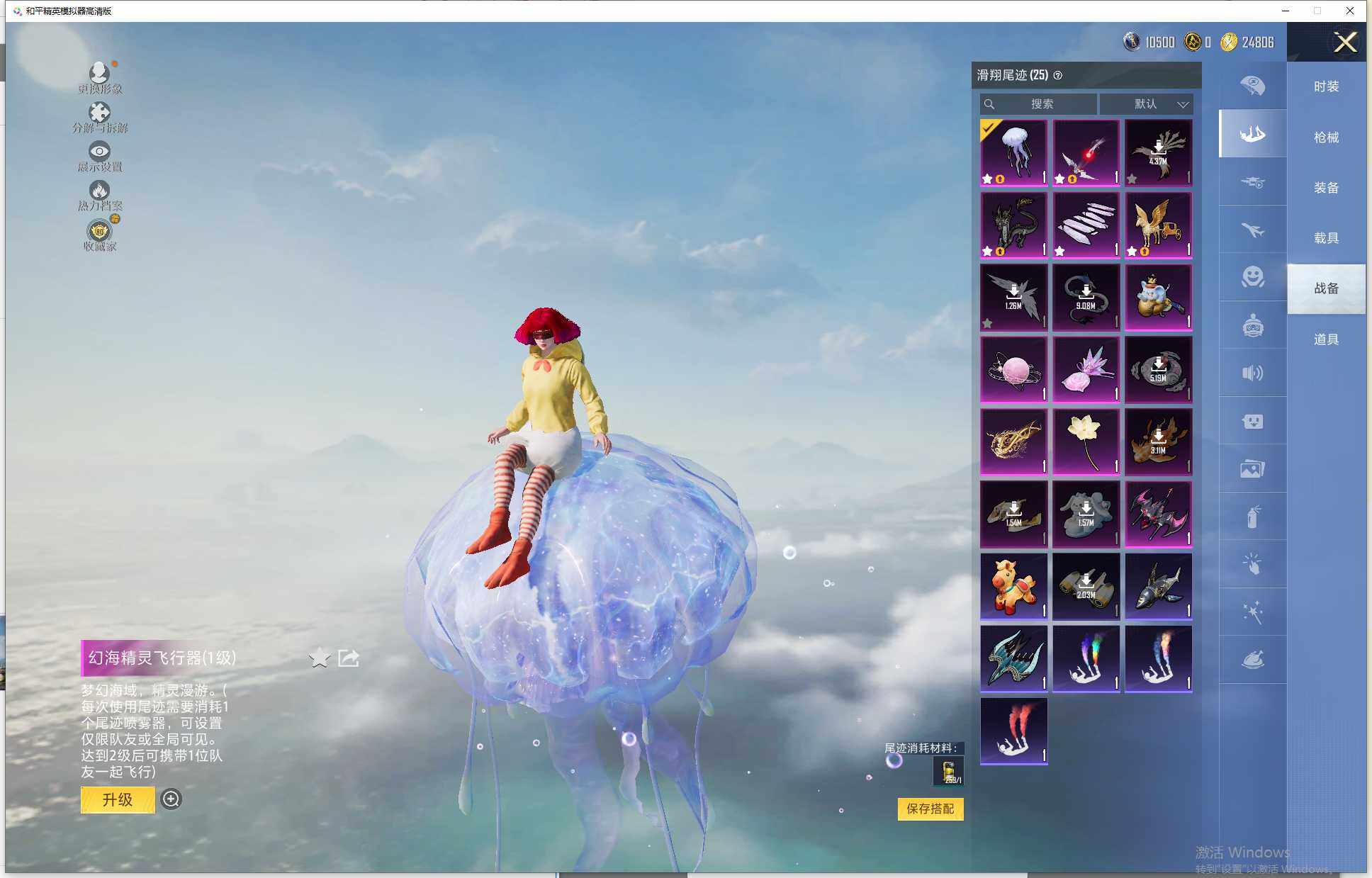This screenshot has height=878, width=1372.
Task: Open 展示设置 display settings eye icon
Action: point(99,152)
